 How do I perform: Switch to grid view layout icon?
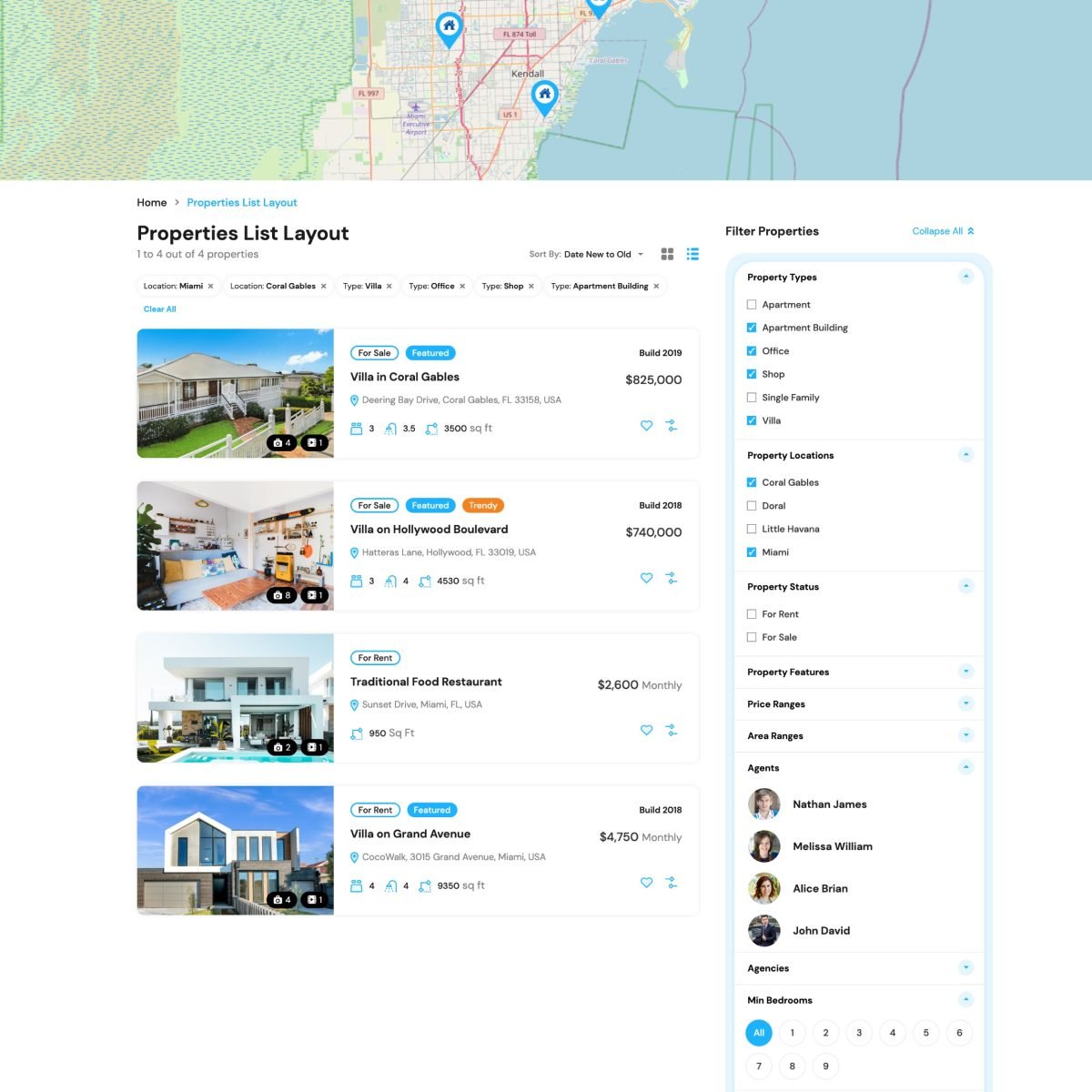[667, 254]
